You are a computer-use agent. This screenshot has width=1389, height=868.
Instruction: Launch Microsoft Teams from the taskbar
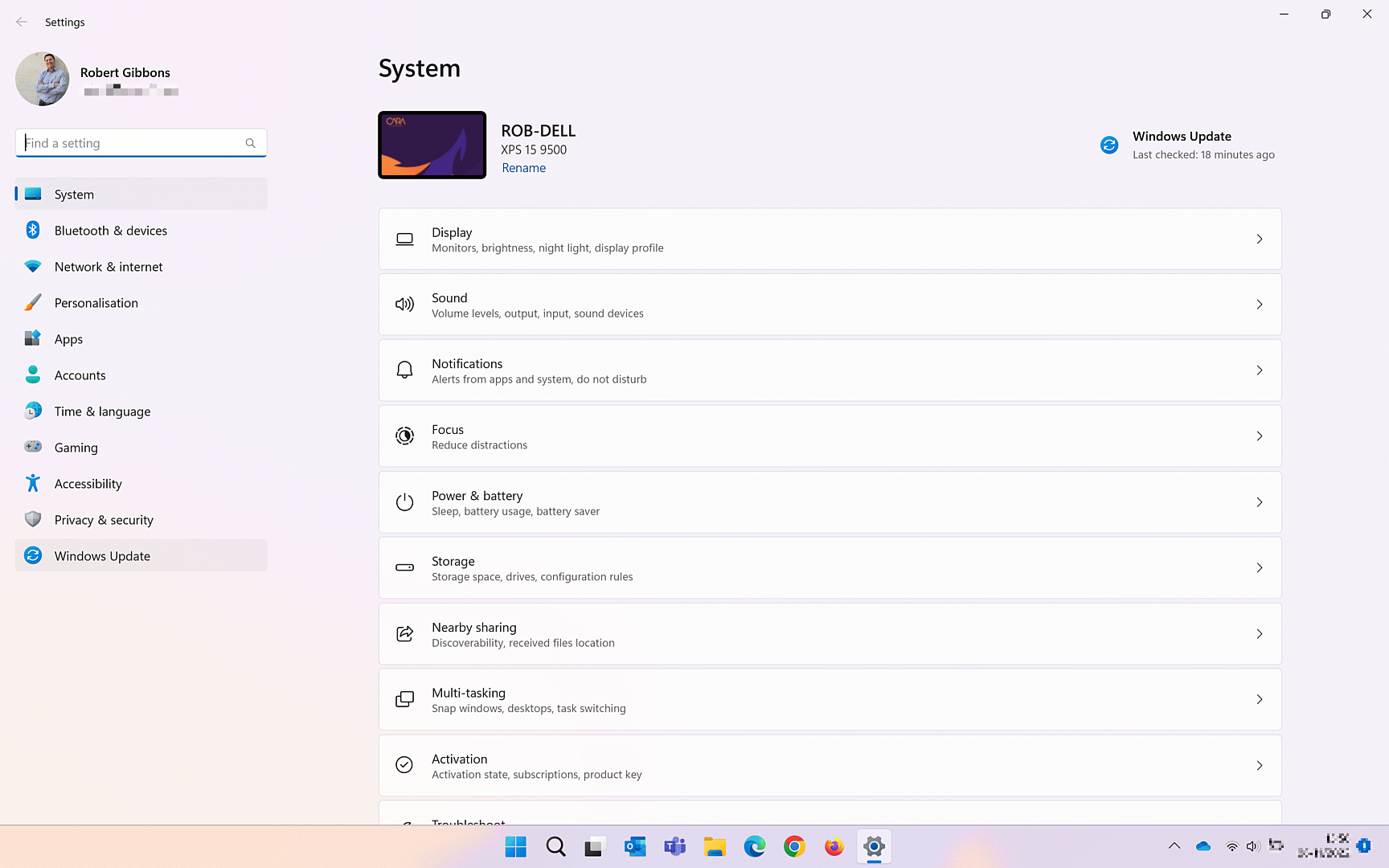pyautogui.click(x=674, y=846)
